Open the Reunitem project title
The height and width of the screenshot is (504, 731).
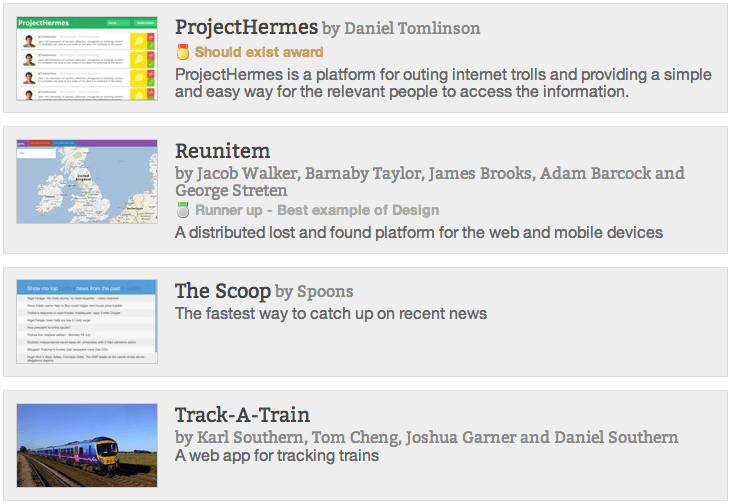[222, 151]
